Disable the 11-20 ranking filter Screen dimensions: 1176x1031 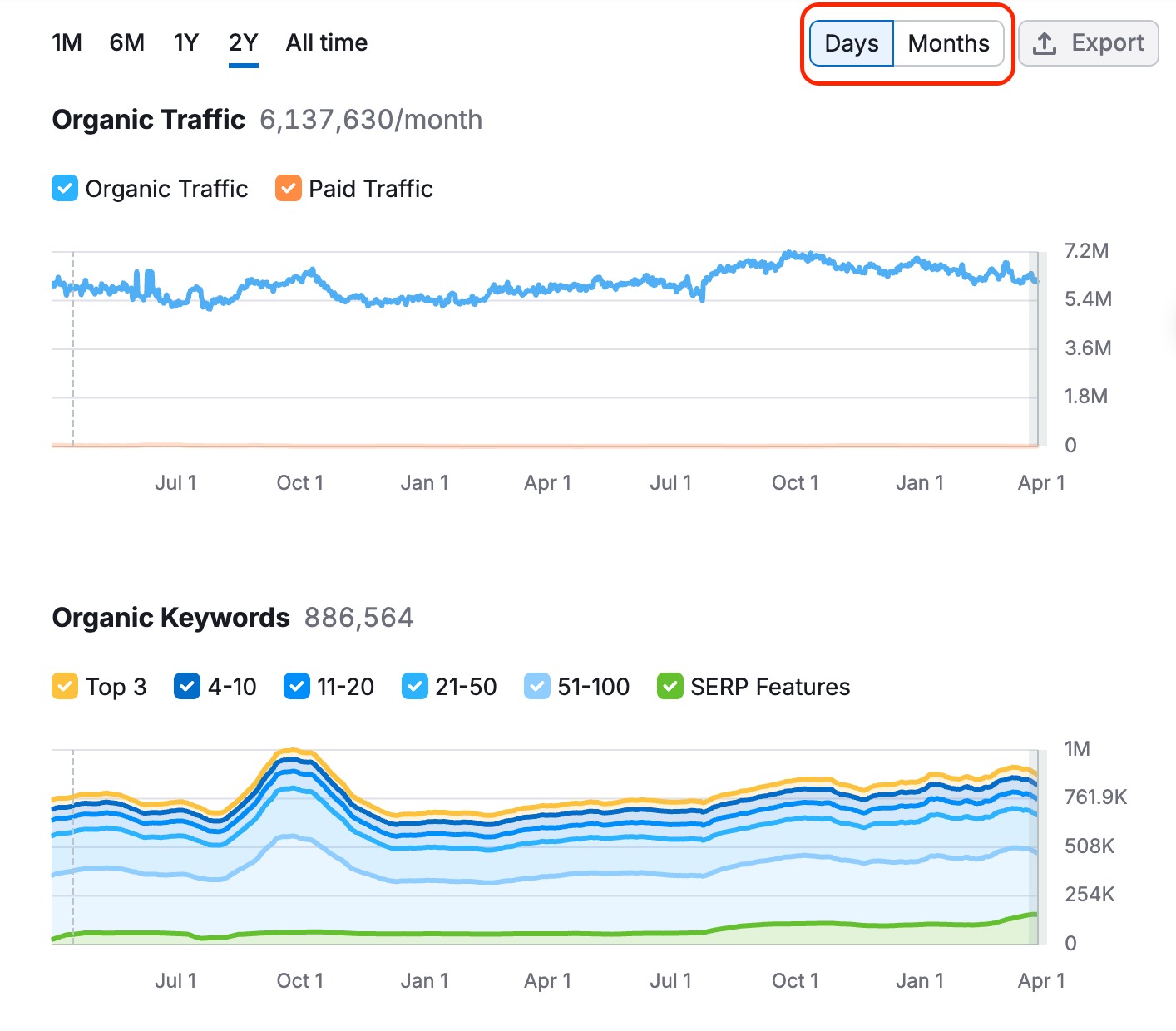297,686
